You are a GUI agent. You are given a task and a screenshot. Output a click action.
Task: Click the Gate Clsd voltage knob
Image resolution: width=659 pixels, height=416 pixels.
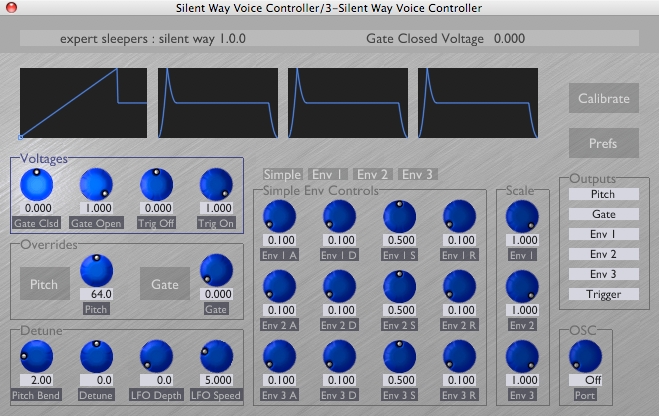[x=37, y=184]
